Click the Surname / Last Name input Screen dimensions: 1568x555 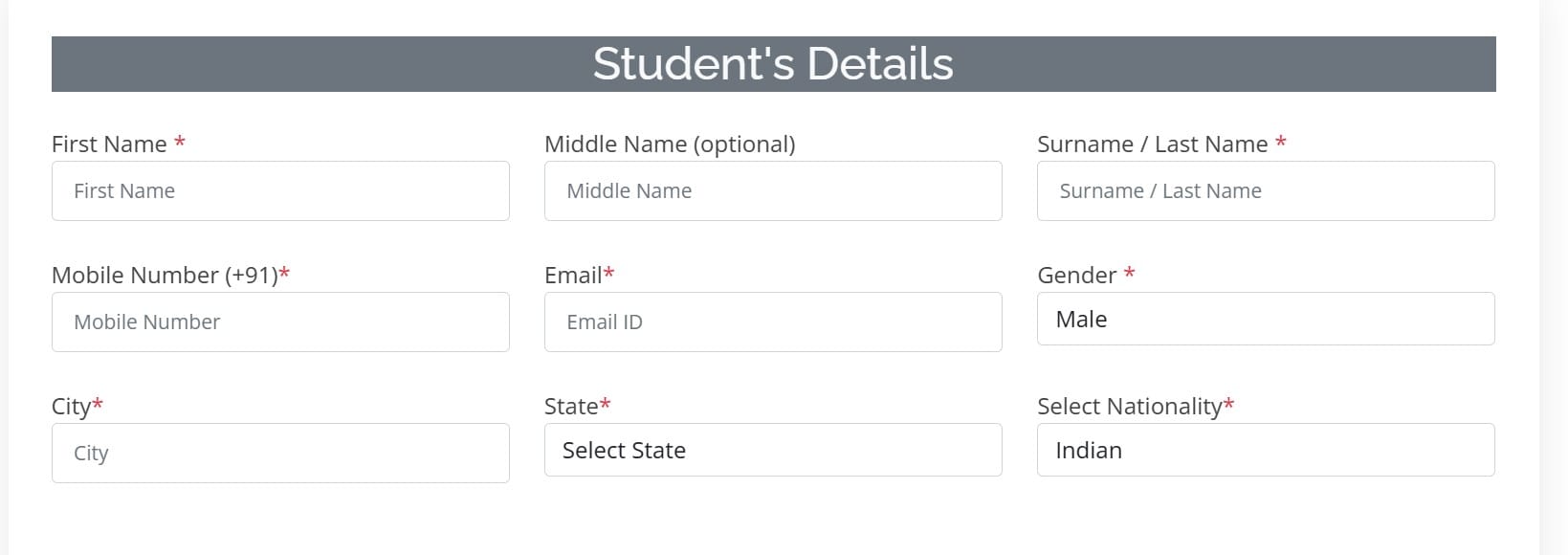(1266, 190)
